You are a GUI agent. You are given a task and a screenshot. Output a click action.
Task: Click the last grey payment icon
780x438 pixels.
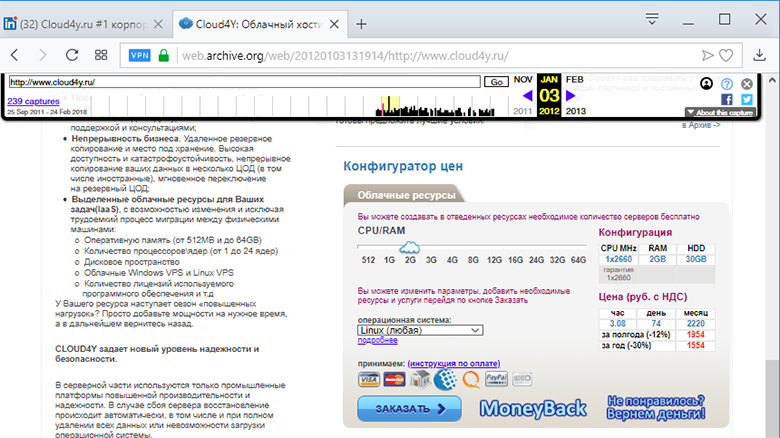coord(522,379)
